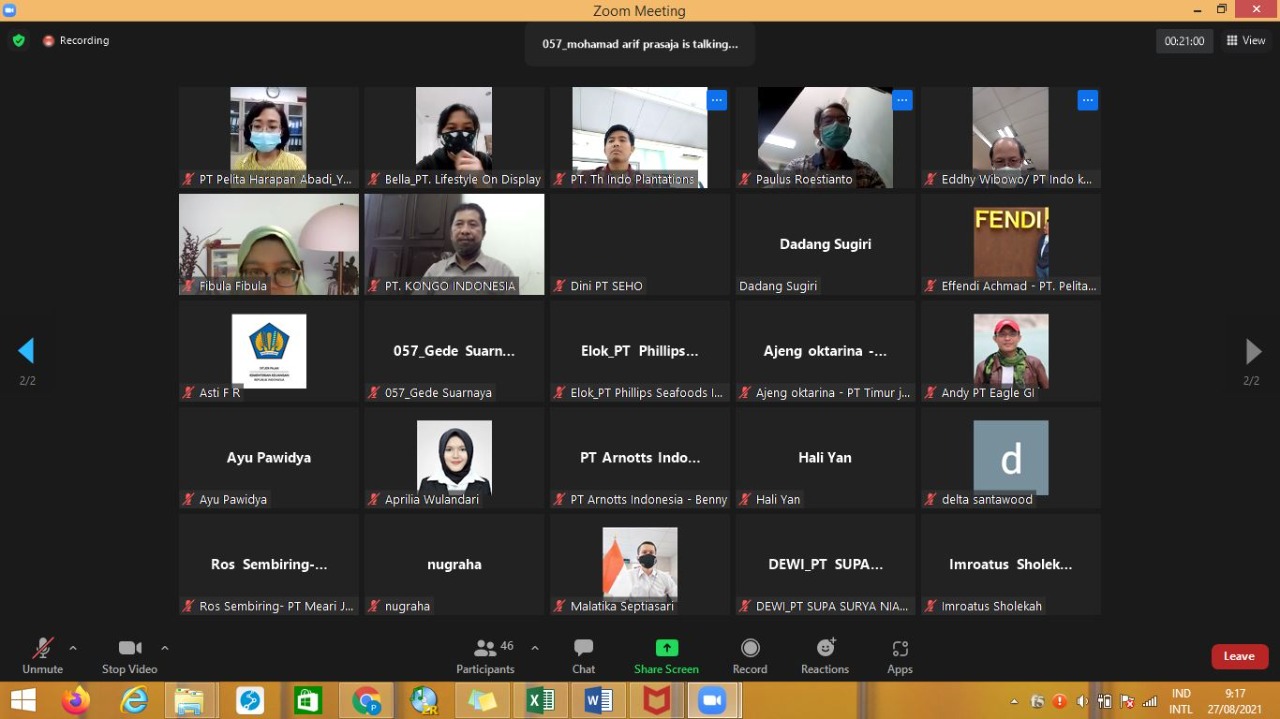
Task: Select the PT. KONGO INDONESIA video tile
Action: point(454,244)
